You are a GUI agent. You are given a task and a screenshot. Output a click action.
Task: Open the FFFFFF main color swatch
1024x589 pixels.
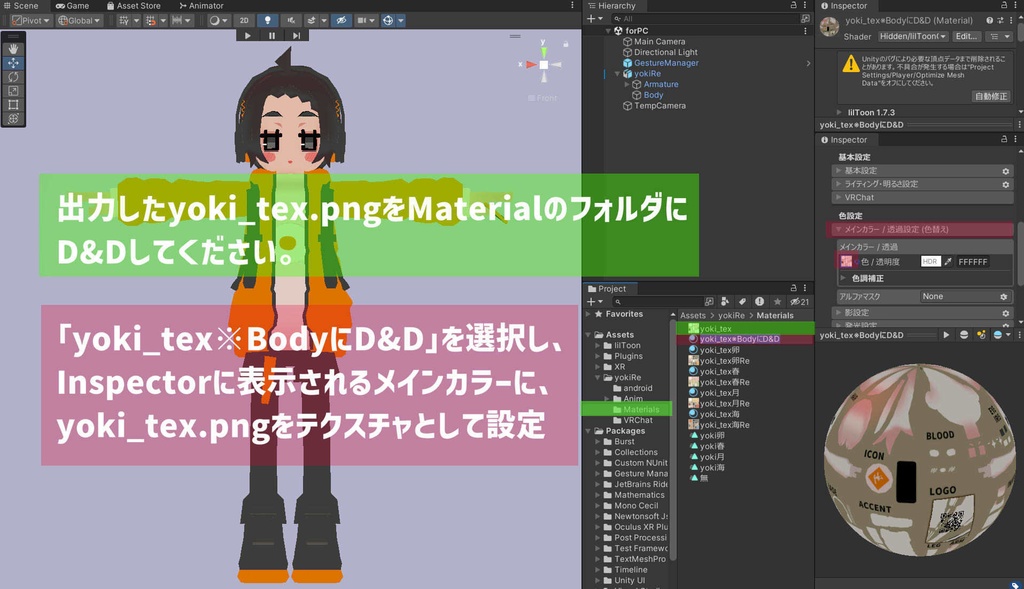973,262
